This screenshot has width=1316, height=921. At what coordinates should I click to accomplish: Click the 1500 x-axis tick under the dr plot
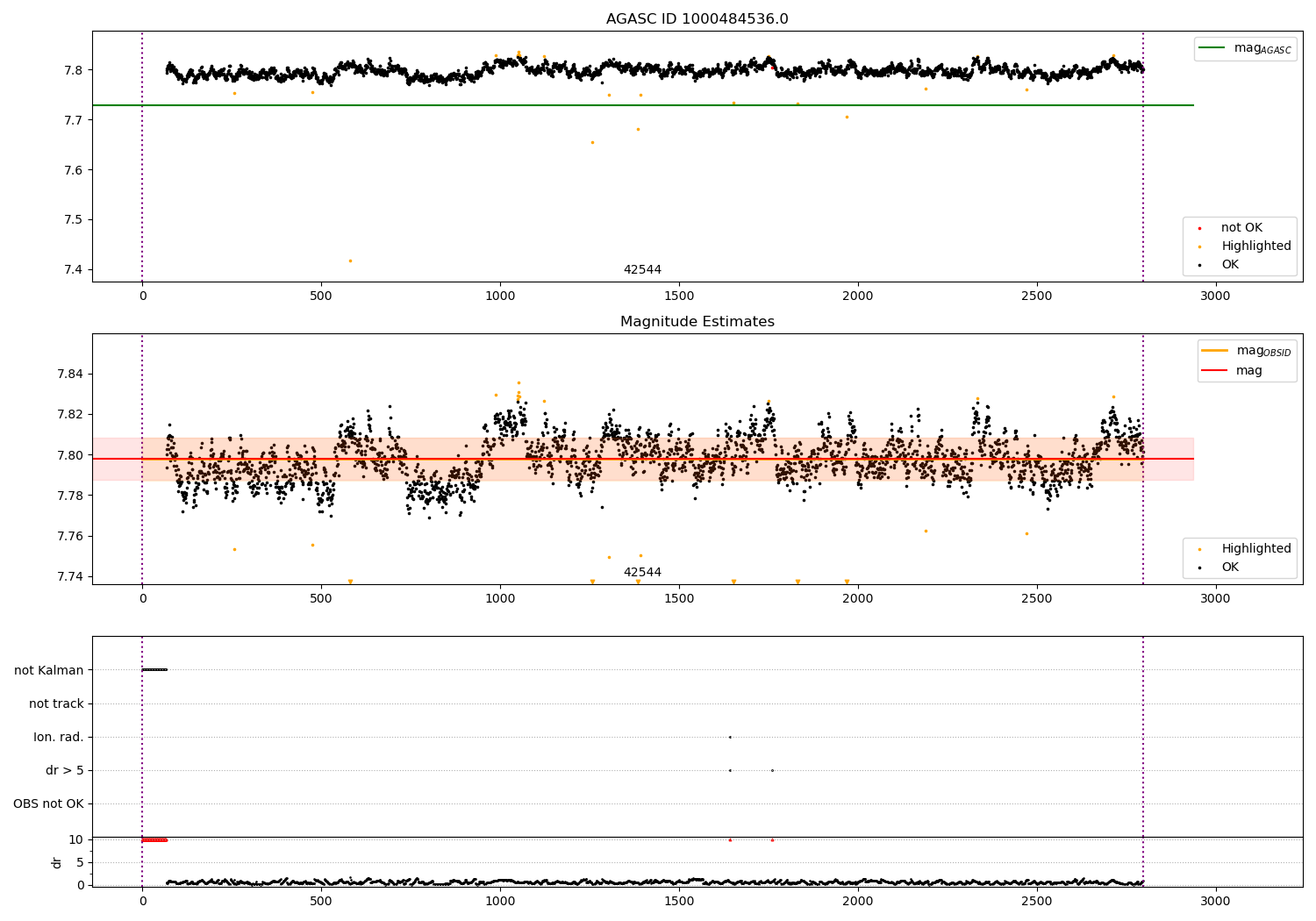pos(679,902)
